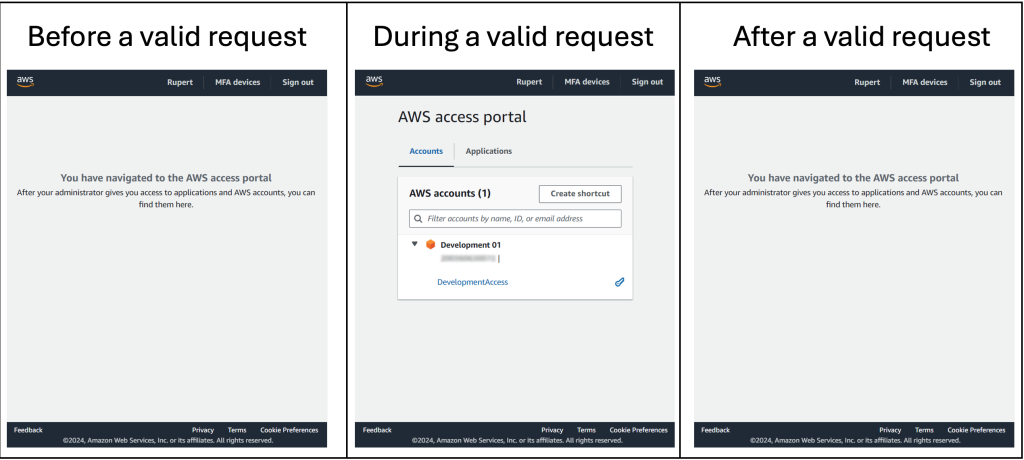Open MFA devices in the 'After a valid request' panel
The image size is (1024, 460).
tap(925, 82)
